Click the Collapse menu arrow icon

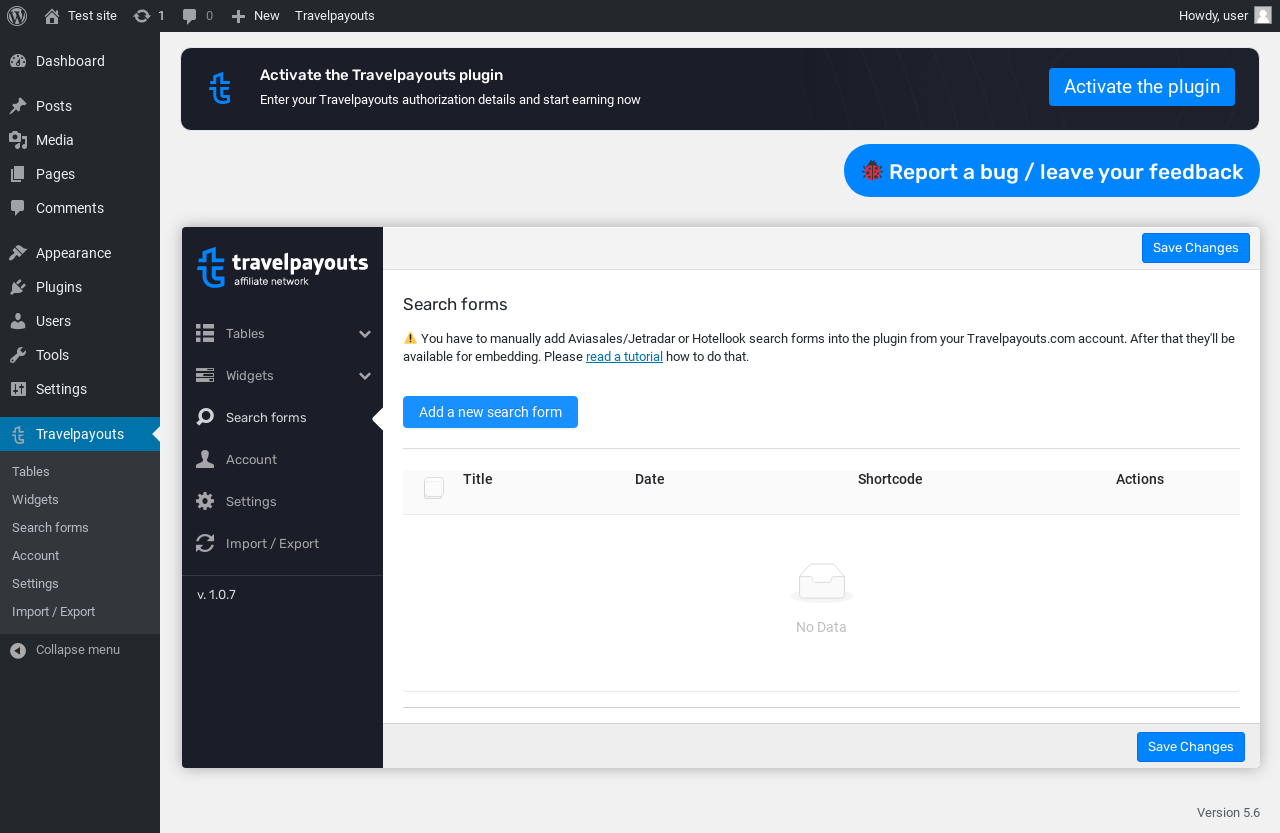point(18,650)
